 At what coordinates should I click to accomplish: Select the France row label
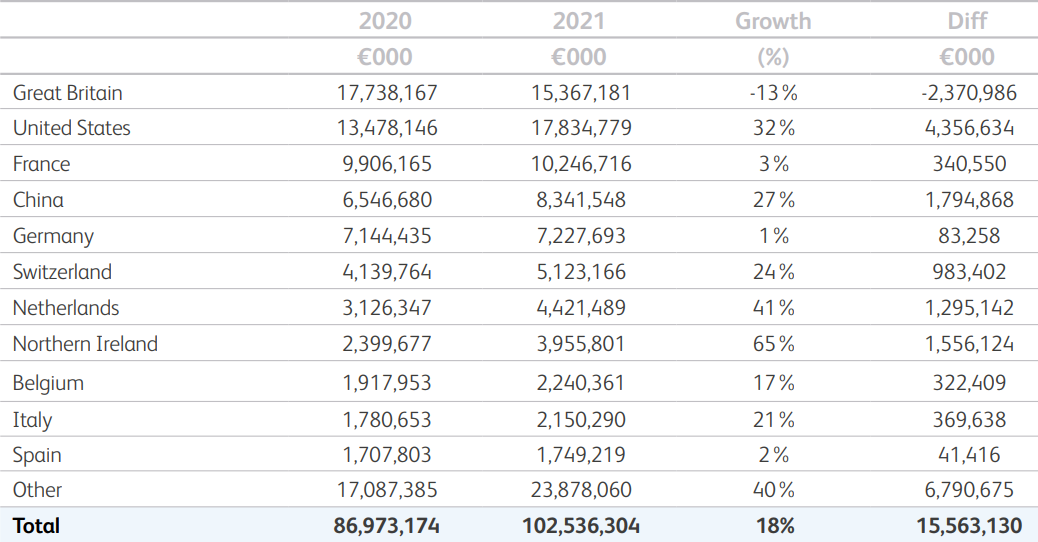coord(41,163)
